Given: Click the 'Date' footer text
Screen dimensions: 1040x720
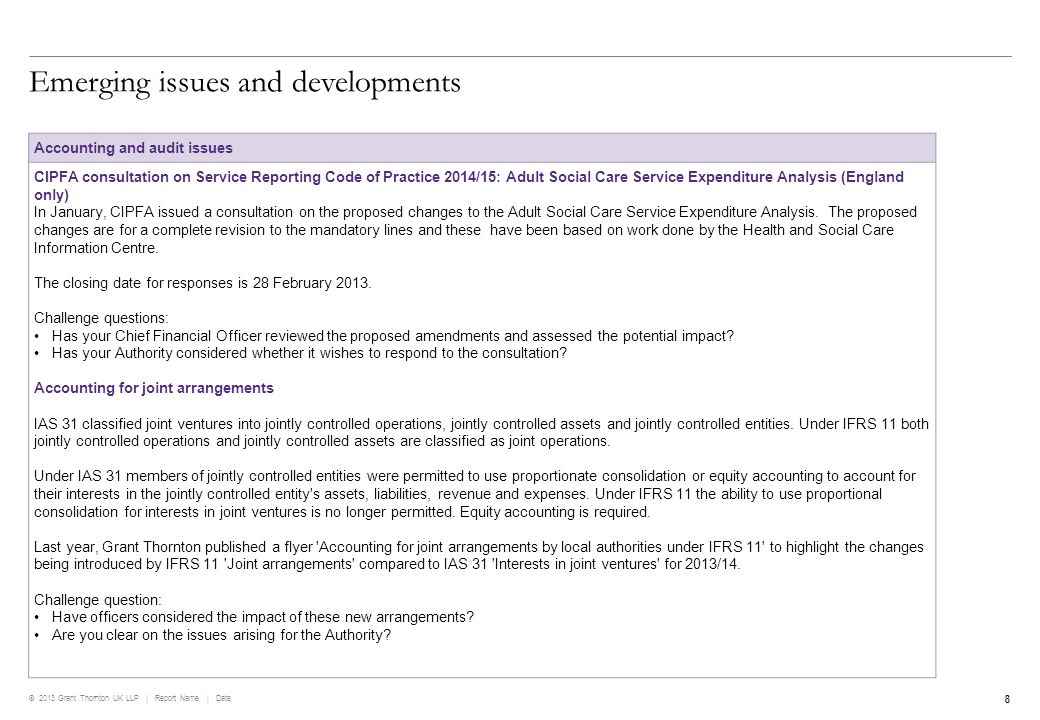Looking at the screenshot, I should pos(223,698).
